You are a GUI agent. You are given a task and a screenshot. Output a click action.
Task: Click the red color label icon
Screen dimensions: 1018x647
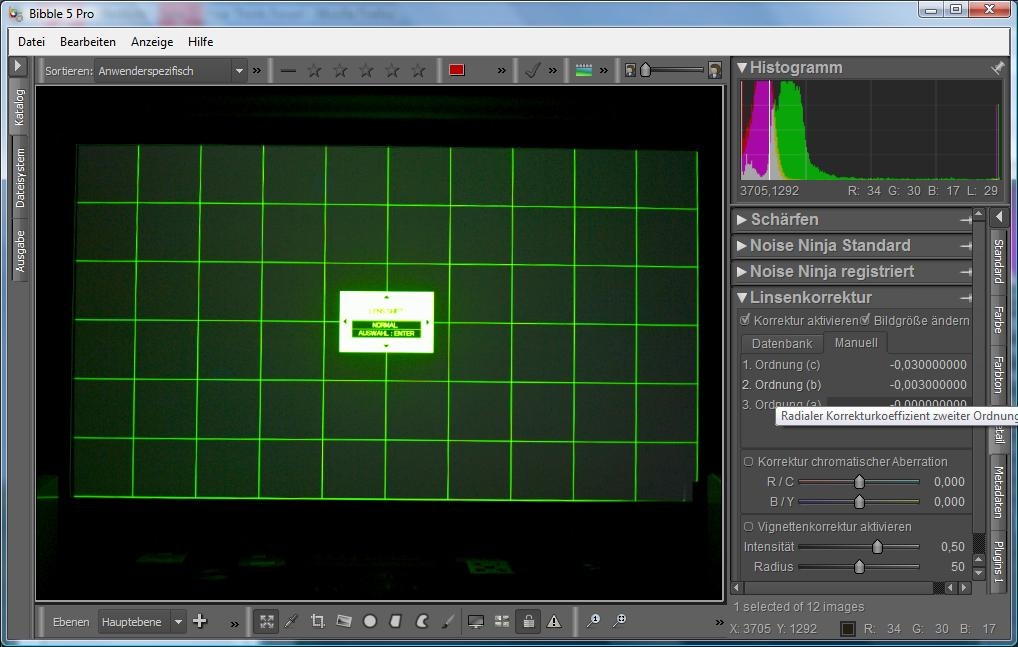457,70
